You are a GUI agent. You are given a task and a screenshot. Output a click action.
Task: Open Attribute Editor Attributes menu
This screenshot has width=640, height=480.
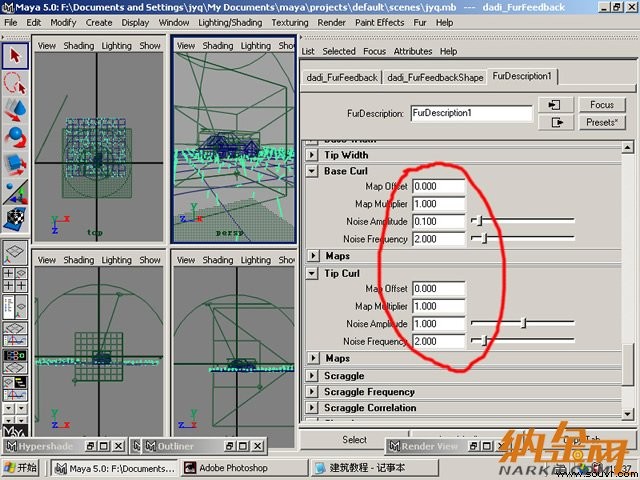[413, 51]
